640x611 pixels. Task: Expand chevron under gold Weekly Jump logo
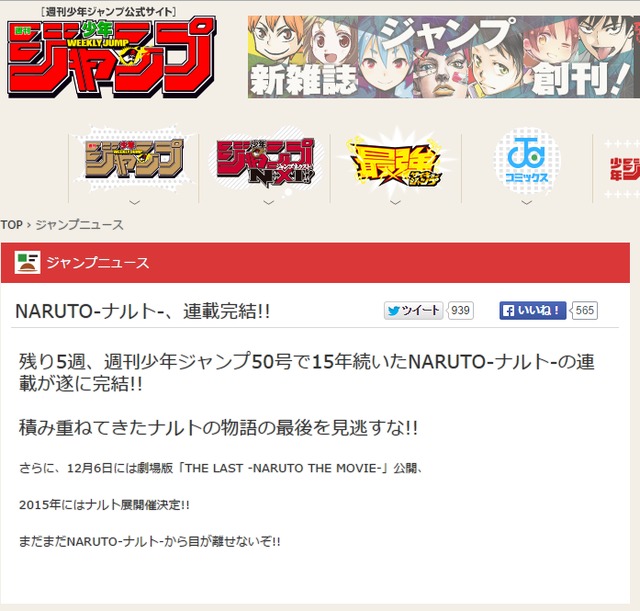tap(134, 202)
